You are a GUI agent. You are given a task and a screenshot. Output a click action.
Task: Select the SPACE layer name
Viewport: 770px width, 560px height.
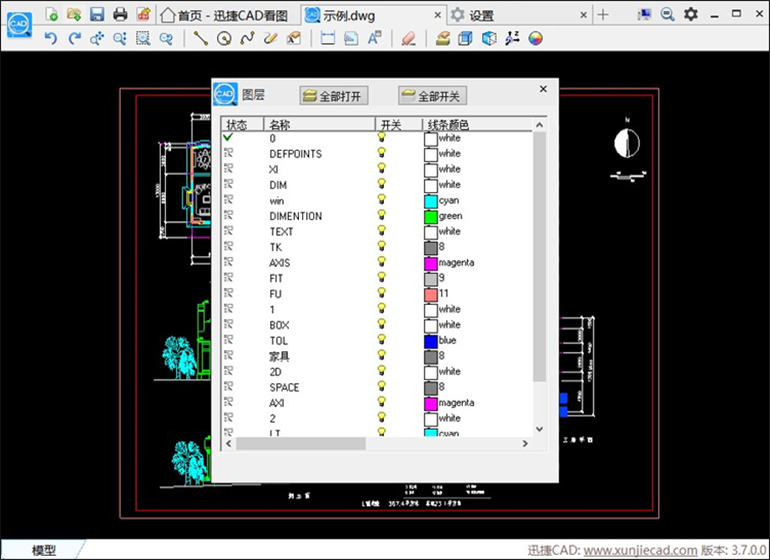(284, 387)
